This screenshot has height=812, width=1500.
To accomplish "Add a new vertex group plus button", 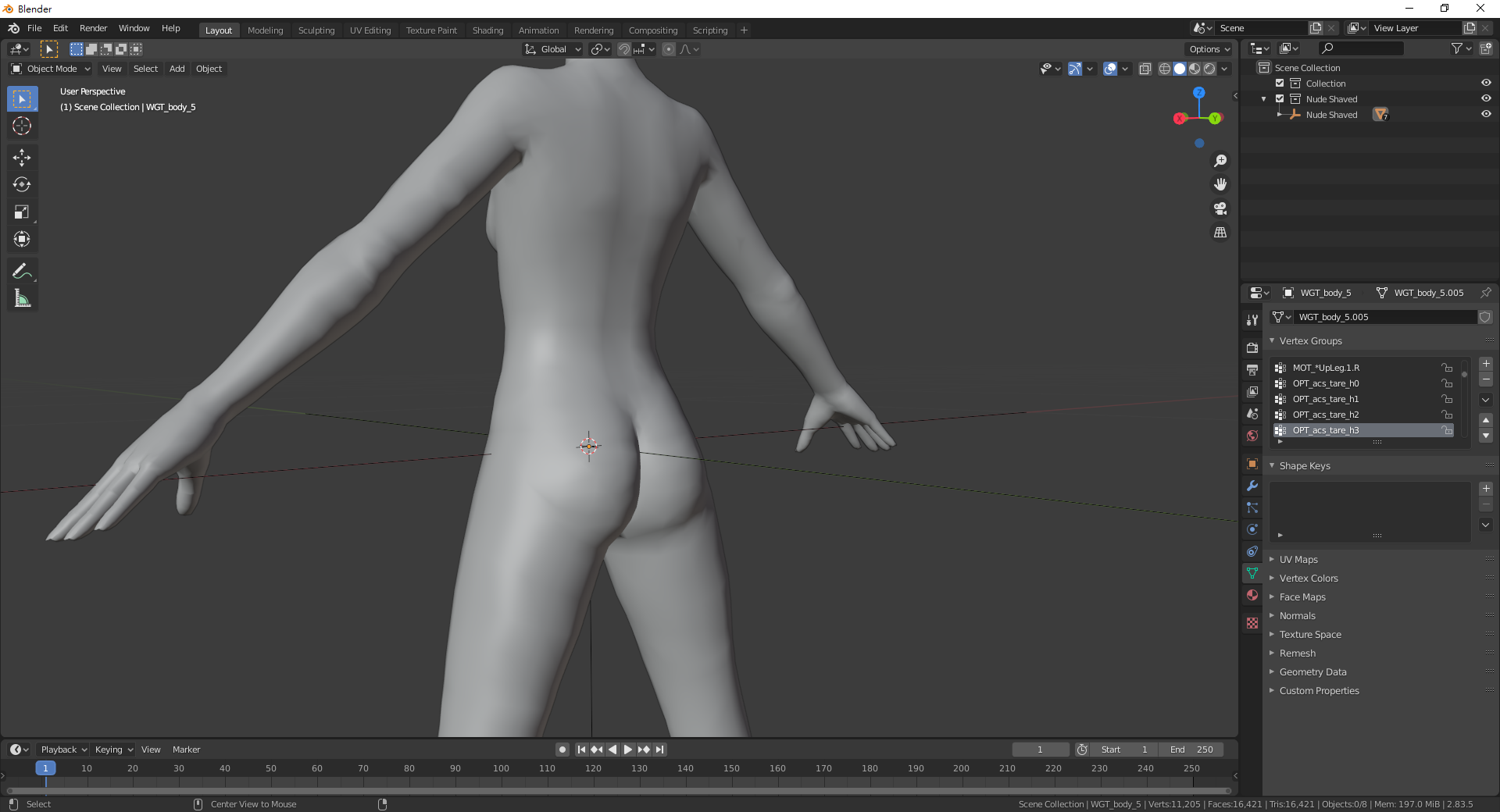I will click(x=1486, y=364).
